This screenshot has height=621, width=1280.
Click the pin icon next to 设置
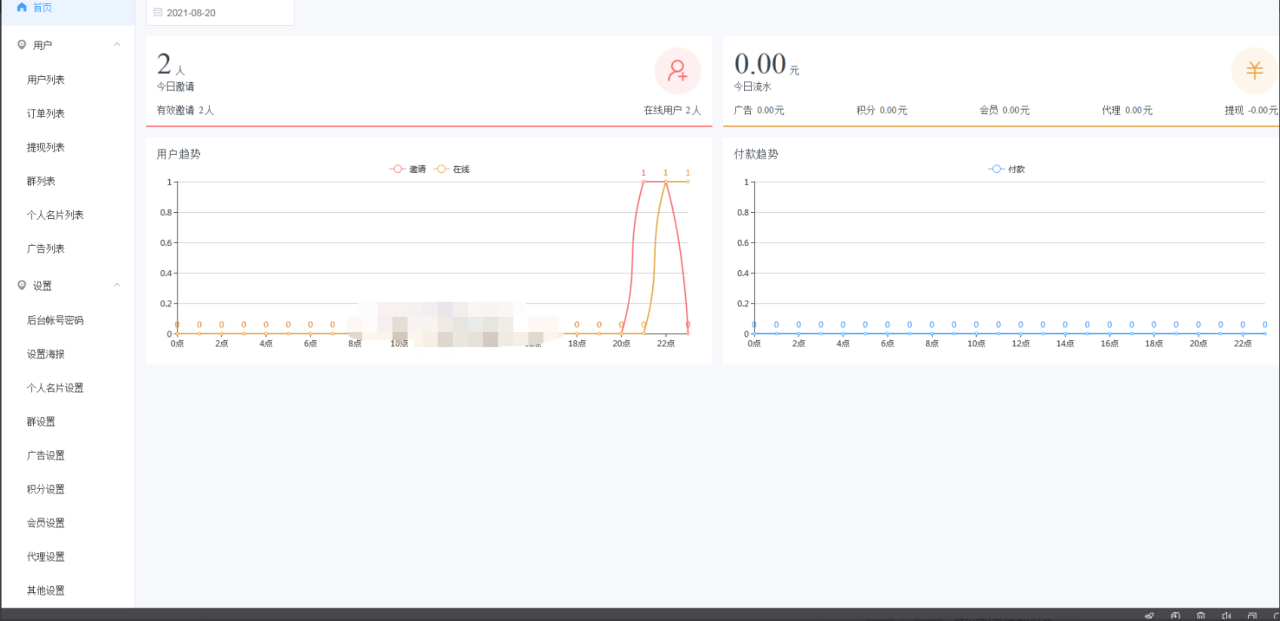coord(22,285)
